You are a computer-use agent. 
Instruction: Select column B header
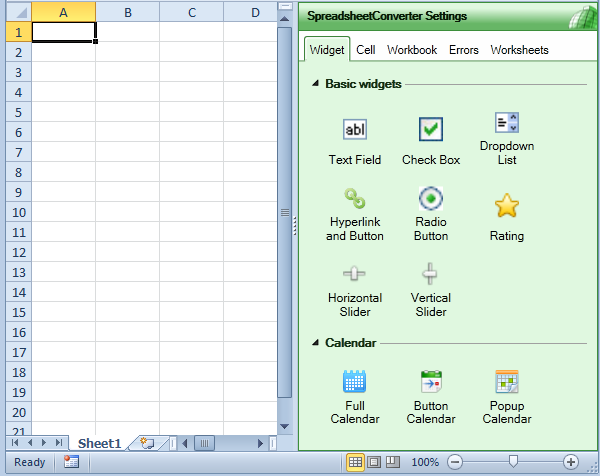[x=128, y=12]
